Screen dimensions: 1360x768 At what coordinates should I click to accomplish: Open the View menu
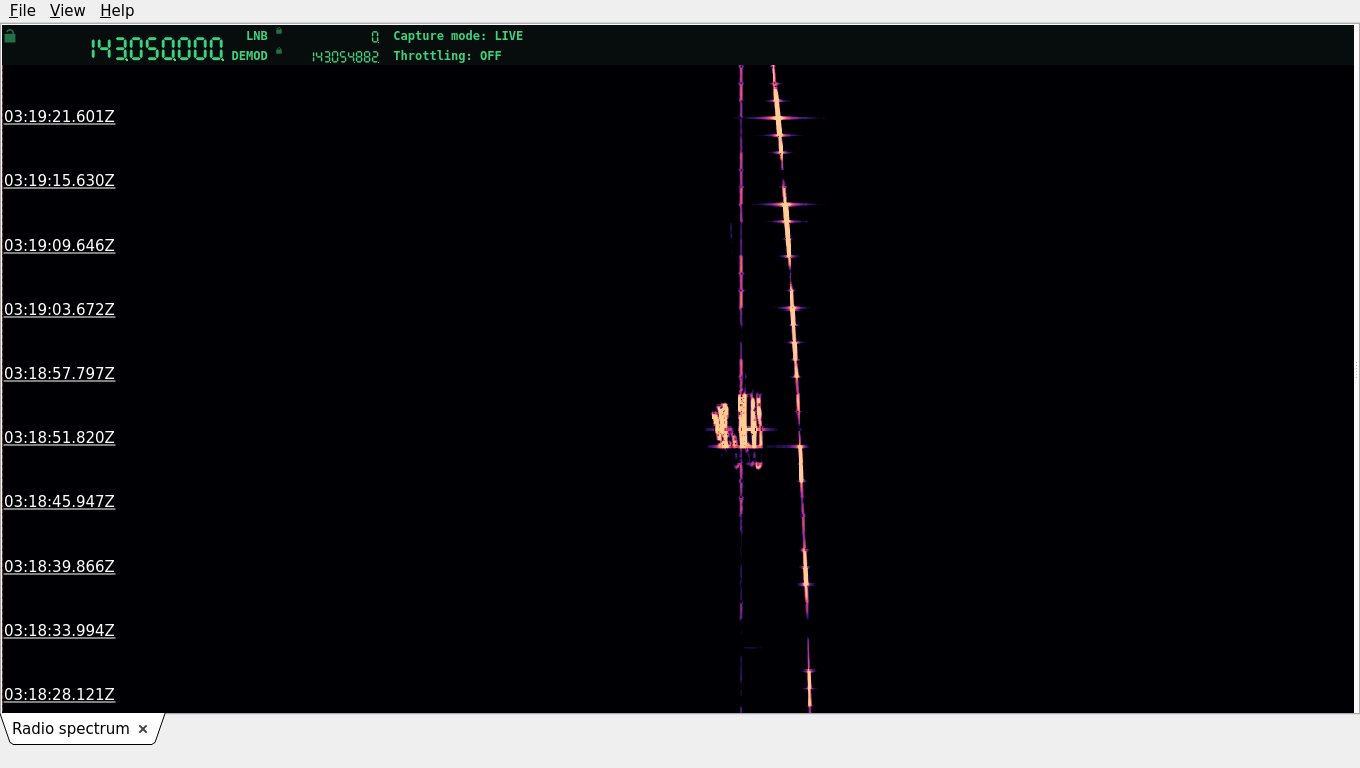67,10
